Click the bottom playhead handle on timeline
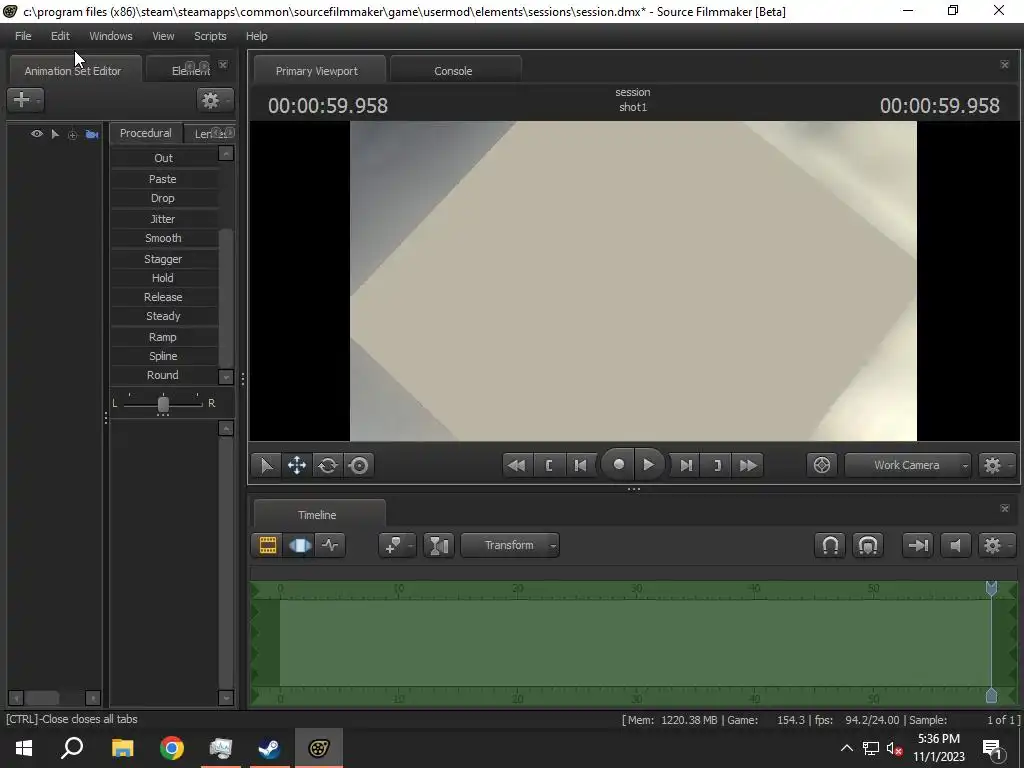 (x=991, y=696)
